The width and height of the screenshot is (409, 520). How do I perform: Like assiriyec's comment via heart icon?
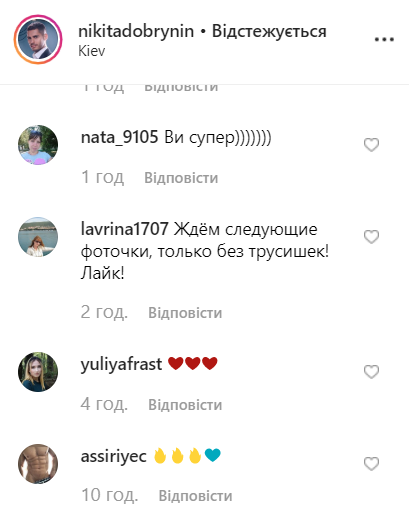click(x=371, y=464)
